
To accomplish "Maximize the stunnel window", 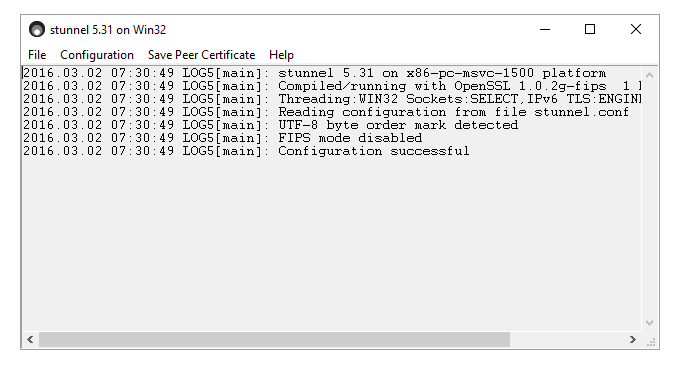I will (x=590, y=29).
